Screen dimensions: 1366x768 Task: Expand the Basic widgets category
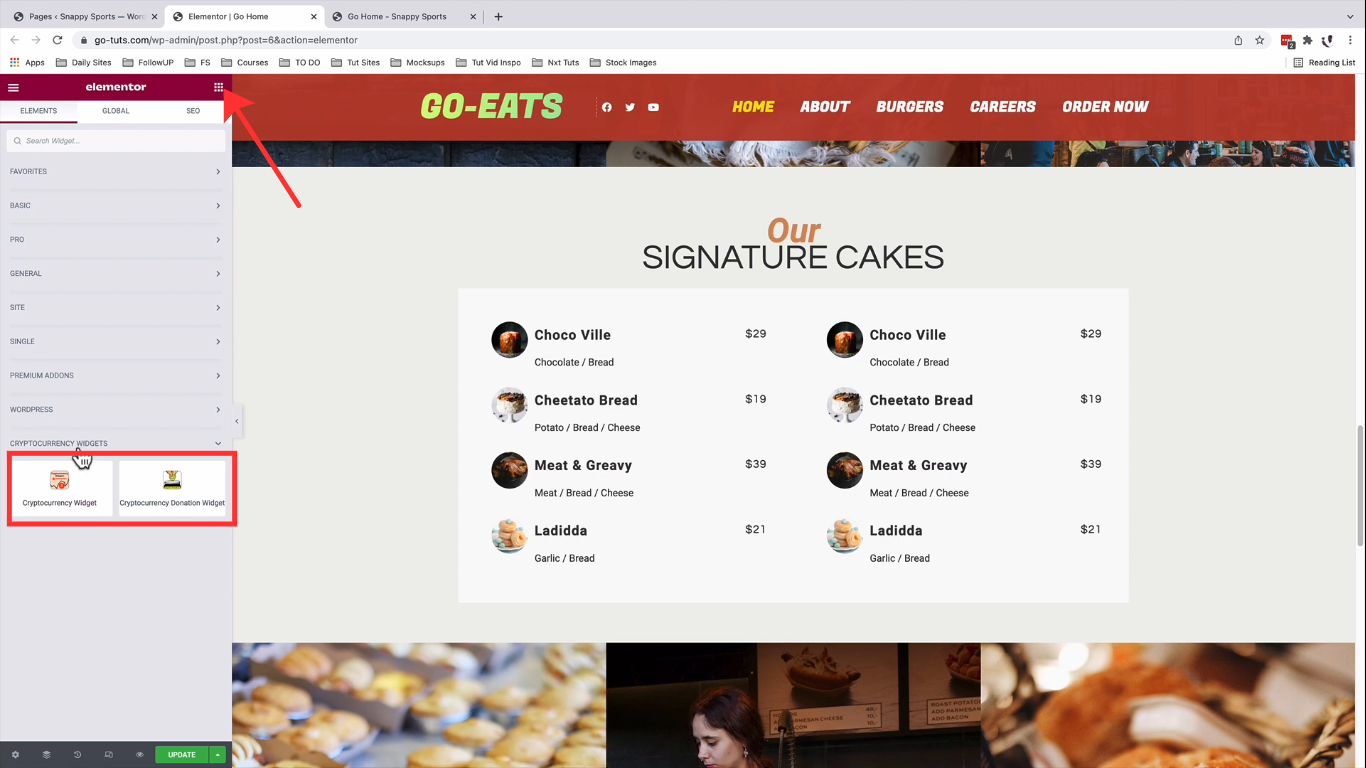(116, 206)
